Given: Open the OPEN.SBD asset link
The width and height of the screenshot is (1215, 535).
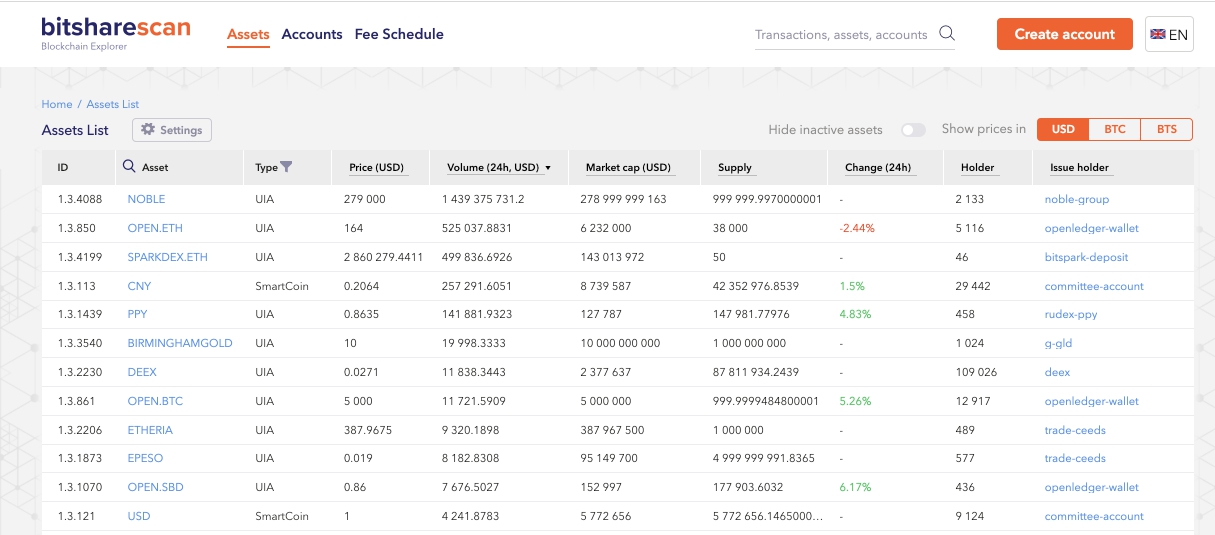Looking at the screenshot, I should pyautogui.click(x=155, y=487).
